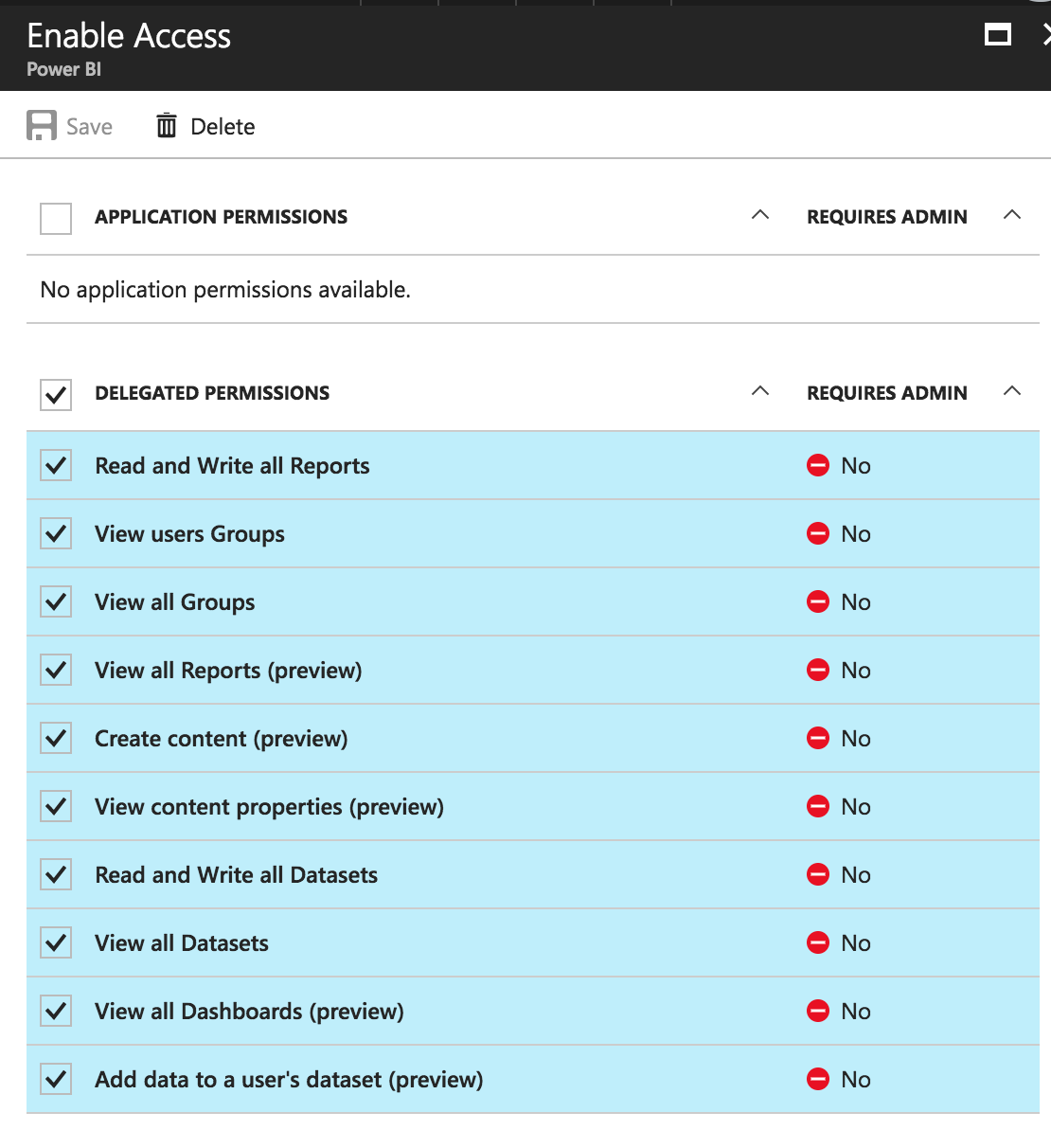The width and height of the screenshot is (1051, 1148).
Task: Select 'View all Dashboards (preview)' text
Action: click(x=249, y=1012)
